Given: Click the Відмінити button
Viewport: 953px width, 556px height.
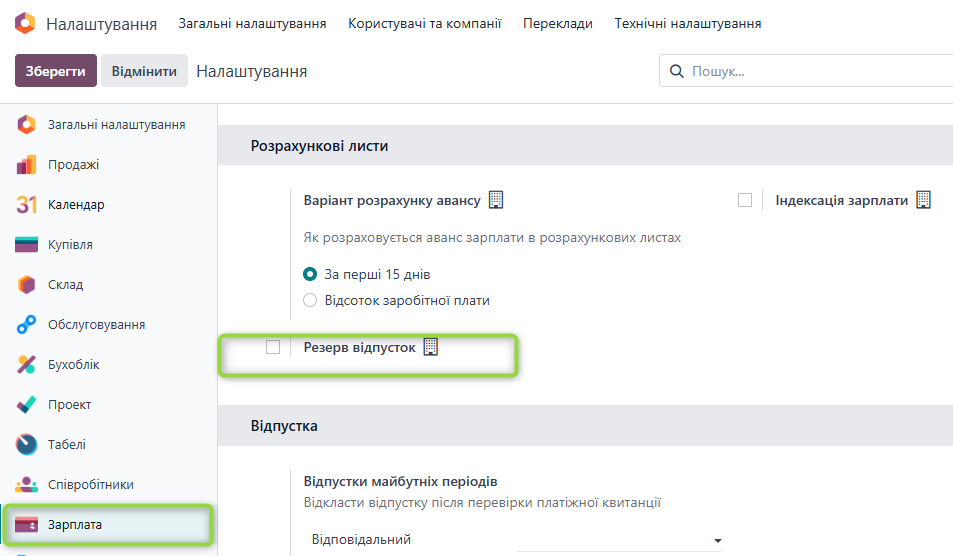Looking at the screenshot, I should click(144, 70).
